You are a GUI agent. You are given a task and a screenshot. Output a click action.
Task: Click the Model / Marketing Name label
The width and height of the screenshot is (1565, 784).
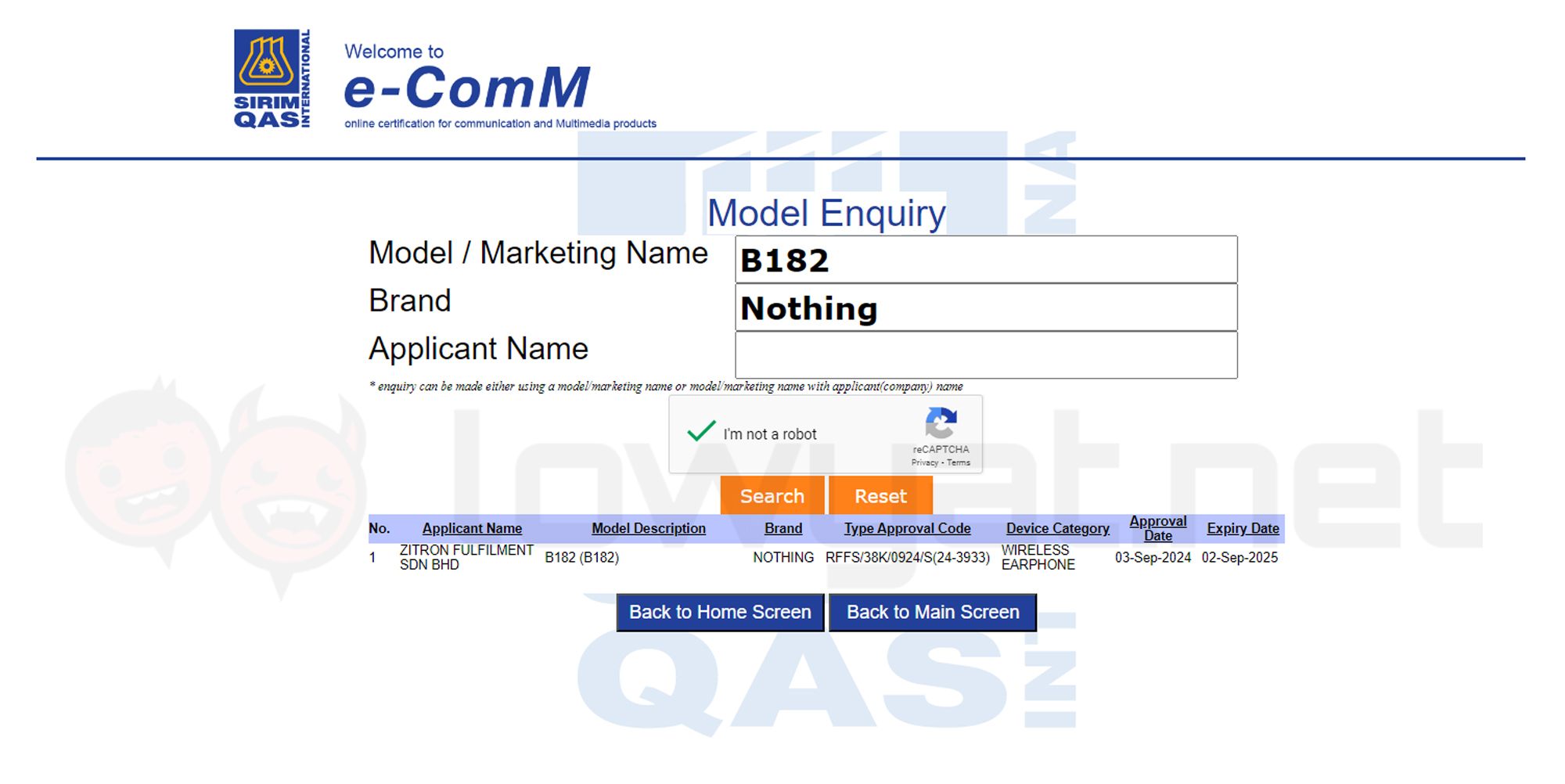538,254
